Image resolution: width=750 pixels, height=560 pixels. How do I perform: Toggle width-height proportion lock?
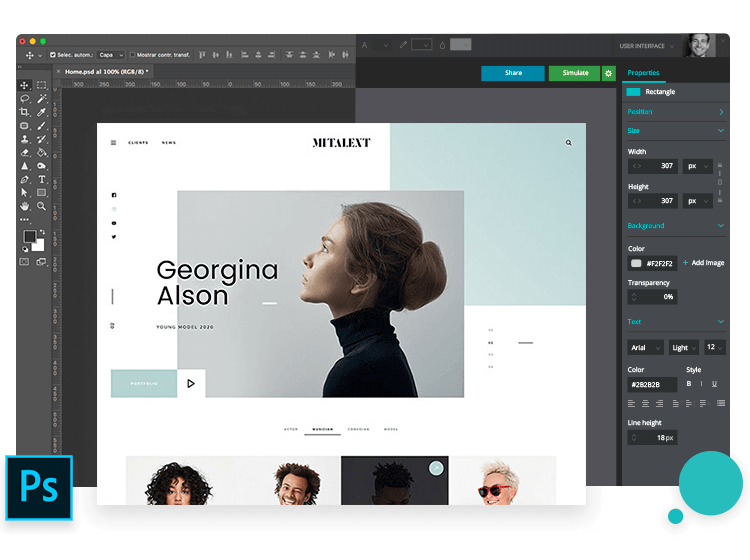[719, 183]
